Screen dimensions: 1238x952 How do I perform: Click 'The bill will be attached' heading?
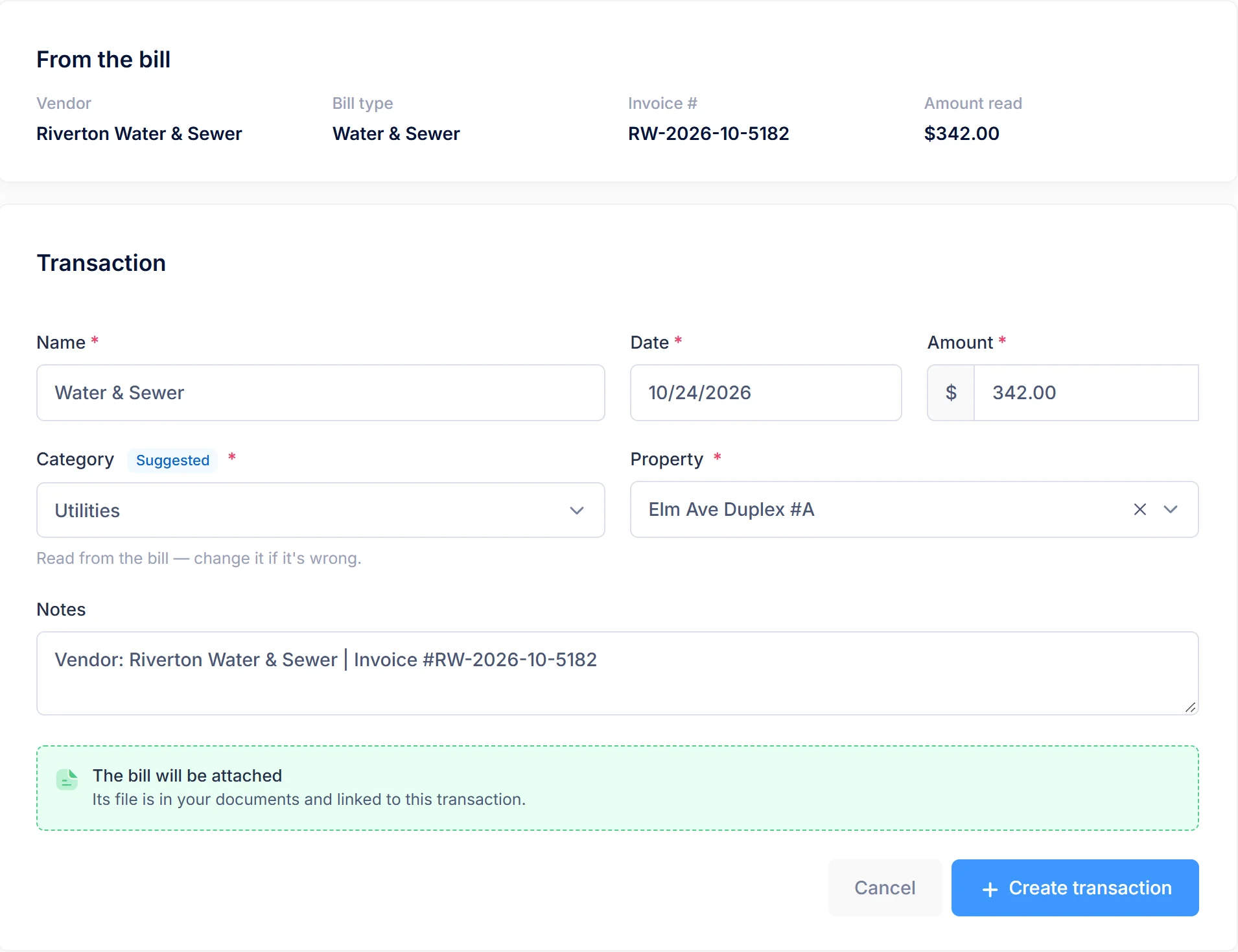pos(187,776)
